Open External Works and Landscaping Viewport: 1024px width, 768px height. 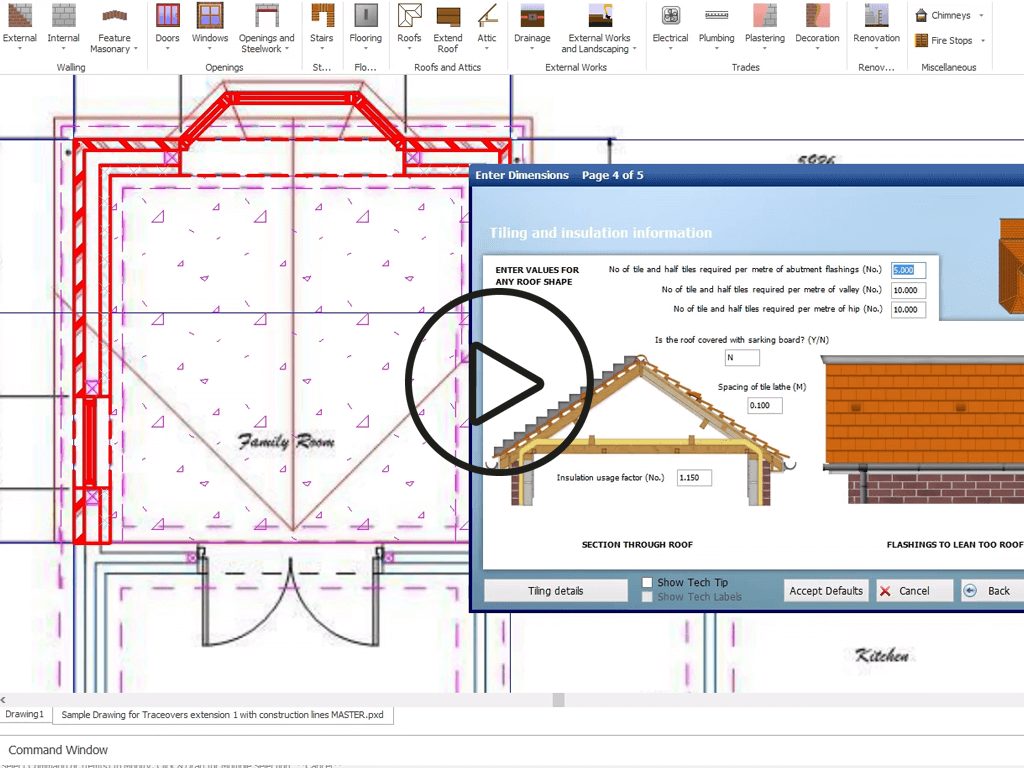point(599,28)
